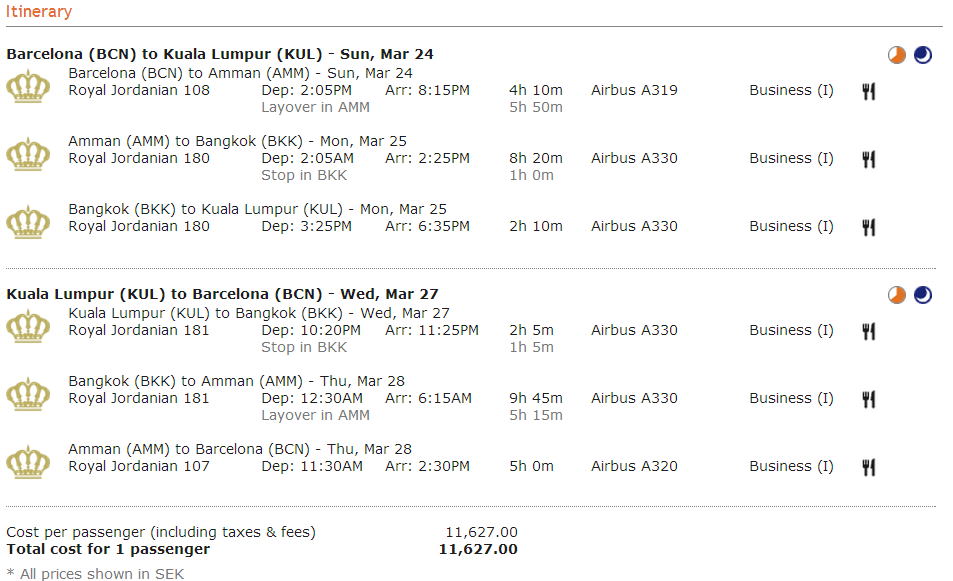Image resolution: width=953 pixels, height=581 pixels.
Task: Click the meal icon on the Royal Jordanian 107 flight
Action: [x=869, y=467]
